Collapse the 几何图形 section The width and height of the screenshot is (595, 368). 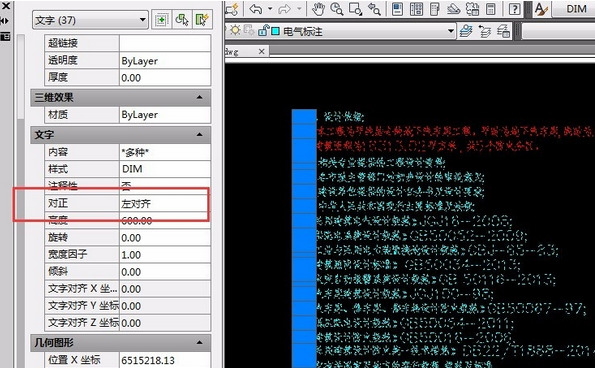pos(200,343)
